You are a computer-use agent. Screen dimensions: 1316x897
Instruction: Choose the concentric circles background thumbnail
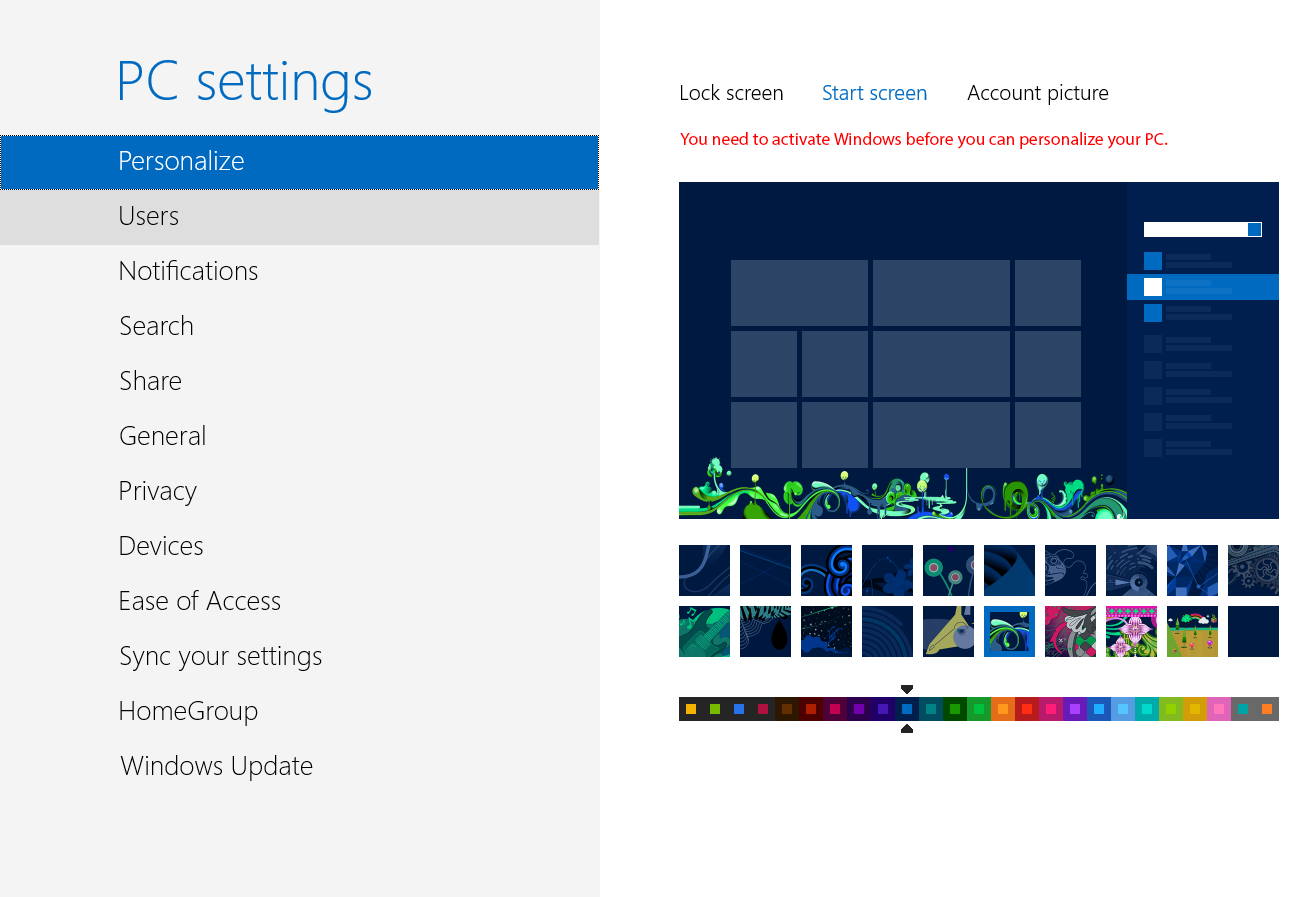click(x=887, y=631)
